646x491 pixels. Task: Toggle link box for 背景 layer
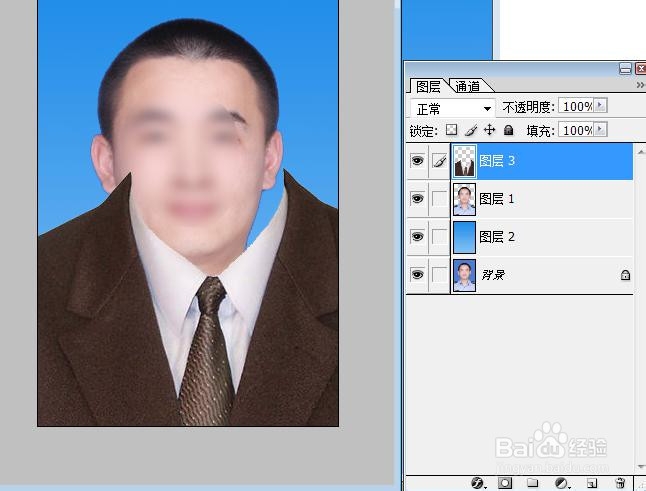tap(440, 275)
